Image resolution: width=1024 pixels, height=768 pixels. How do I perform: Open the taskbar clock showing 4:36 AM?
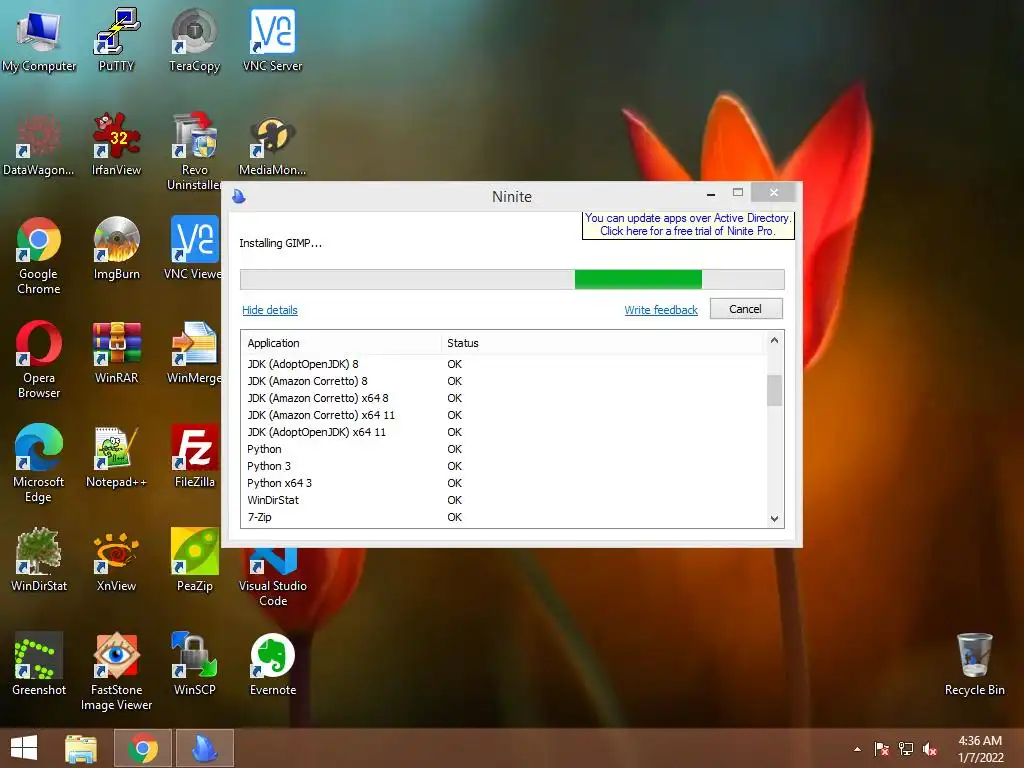tap(980, 749)
